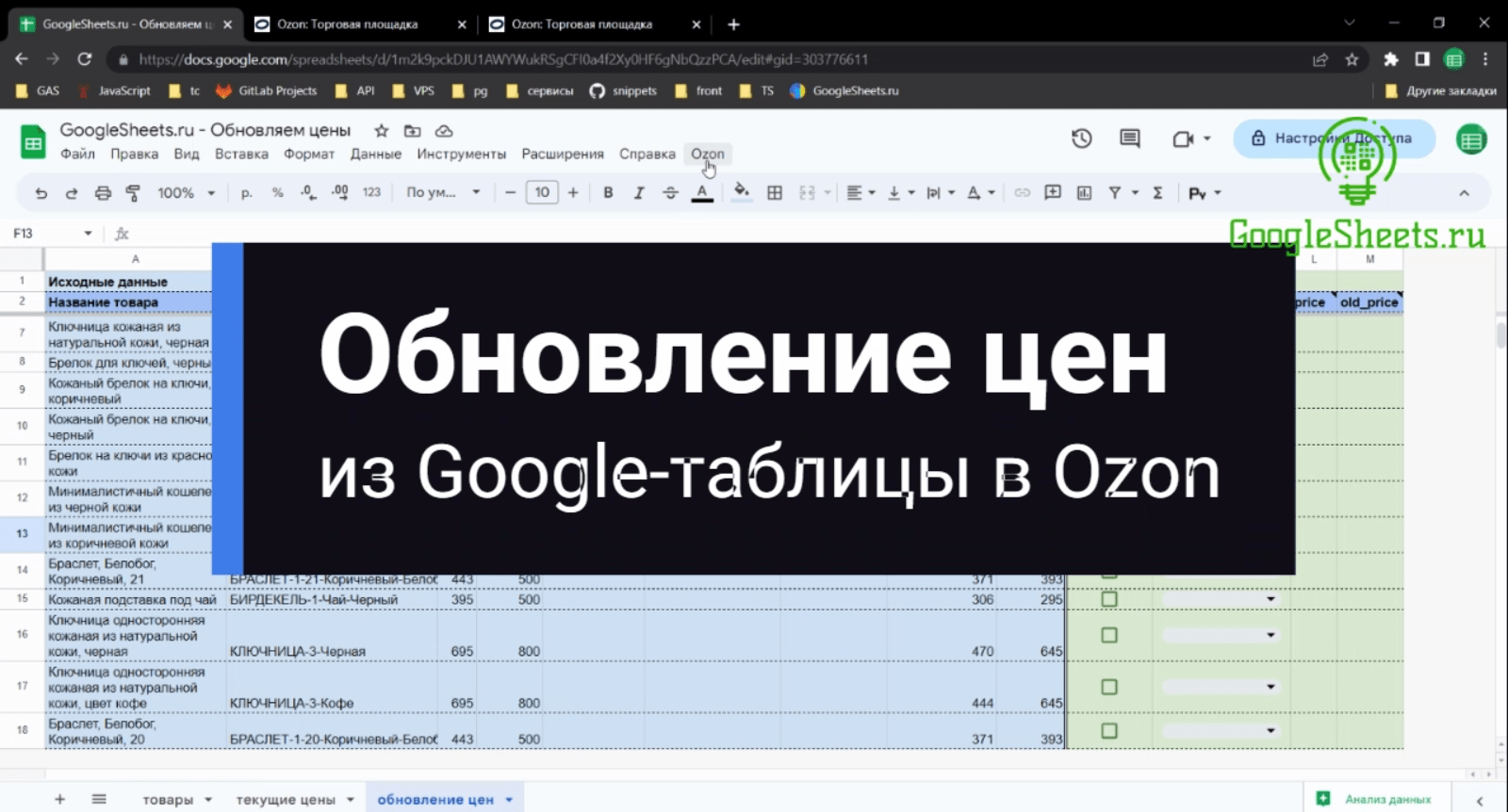Switch to the товары sheet tab
Viewport: 1508px width, 812px height.
coord(168,800)
